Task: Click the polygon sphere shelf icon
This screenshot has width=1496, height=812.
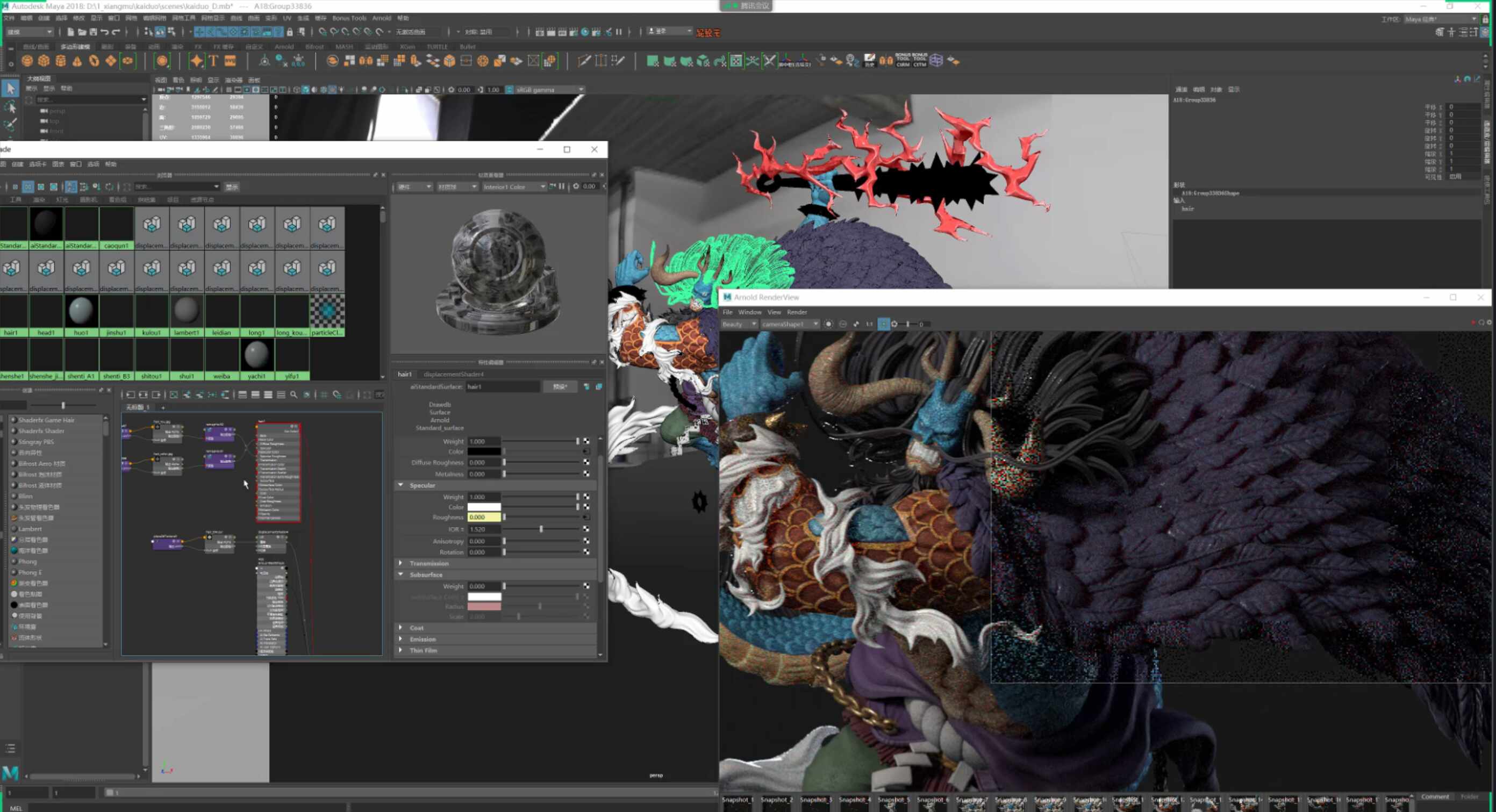Action: [27, 61]
